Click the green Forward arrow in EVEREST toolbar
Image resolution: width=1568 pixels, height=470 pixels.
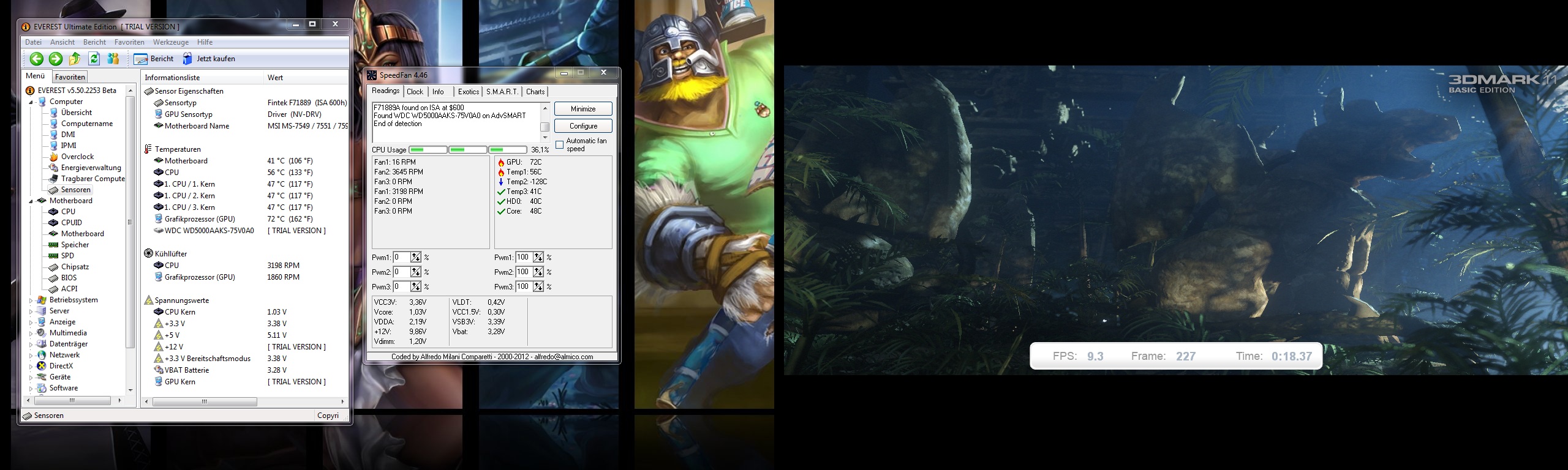[x=56, y=59]
